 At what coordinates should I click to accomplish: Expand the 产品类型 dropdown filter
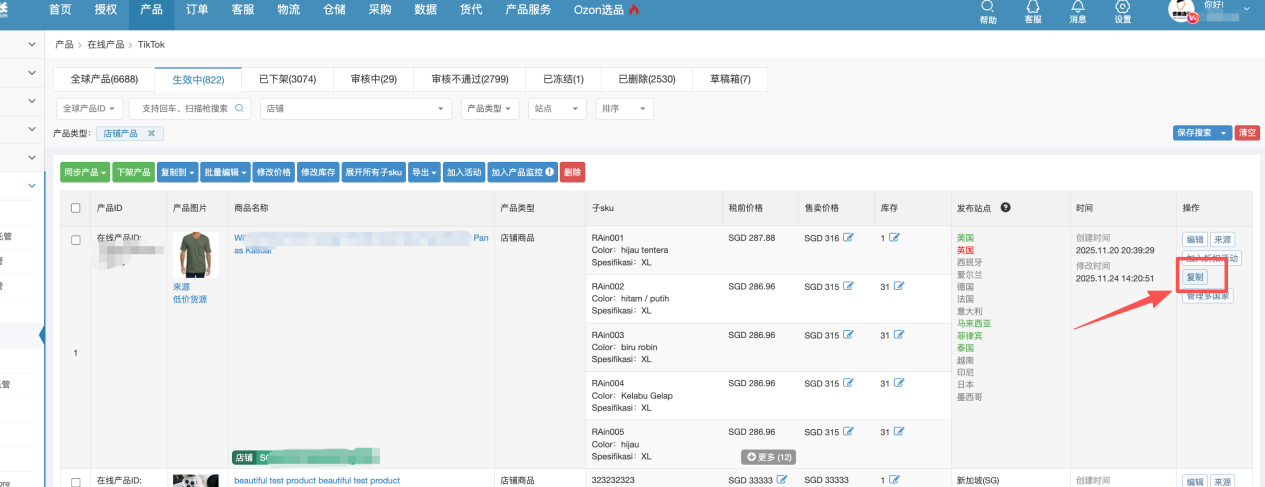490,108
